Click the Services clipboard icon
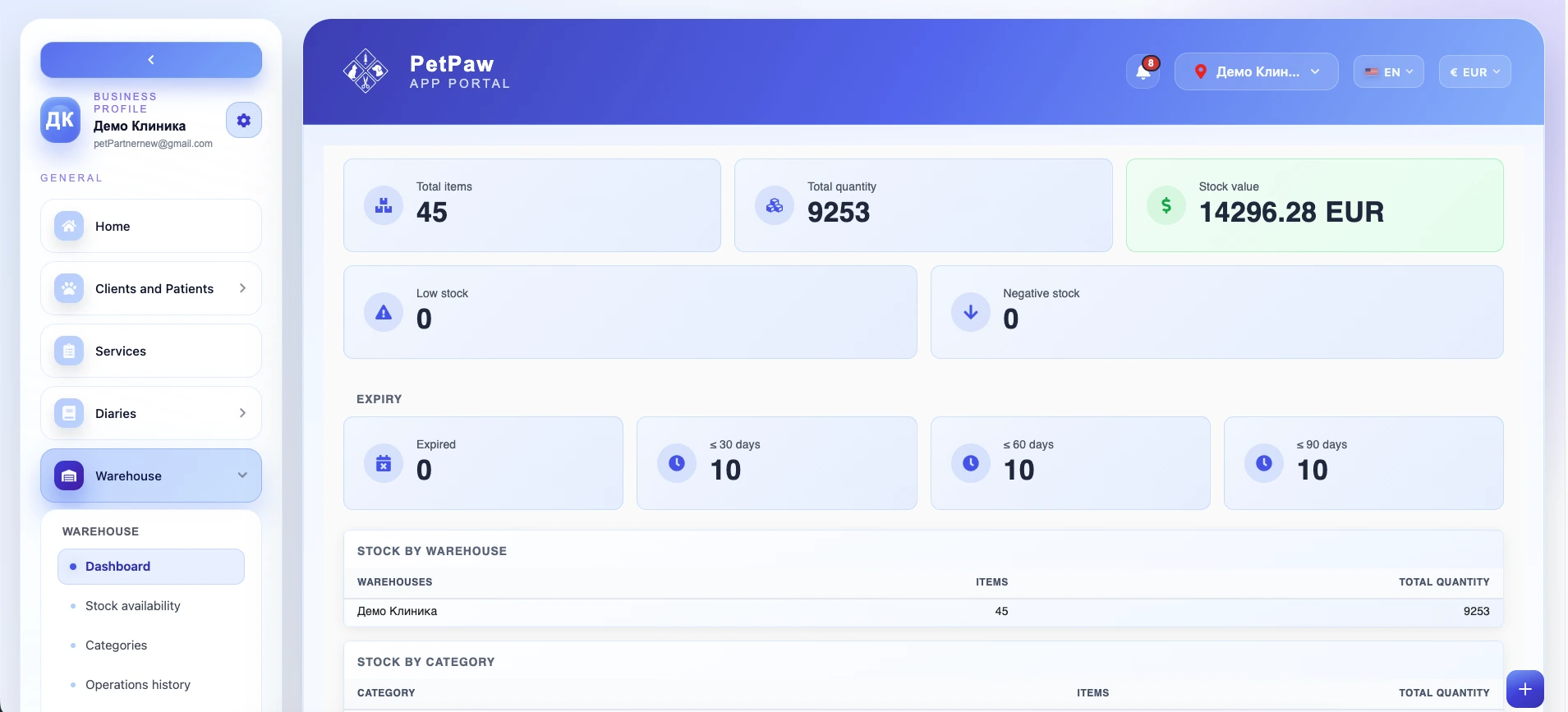 (x=69, y=351)
